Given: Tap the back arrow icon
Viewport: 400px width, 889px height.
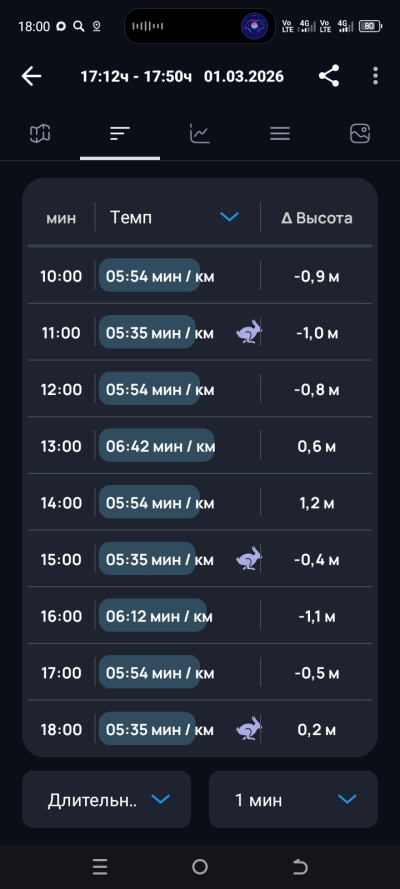Looking at the screenshot, I should point(31,76).
